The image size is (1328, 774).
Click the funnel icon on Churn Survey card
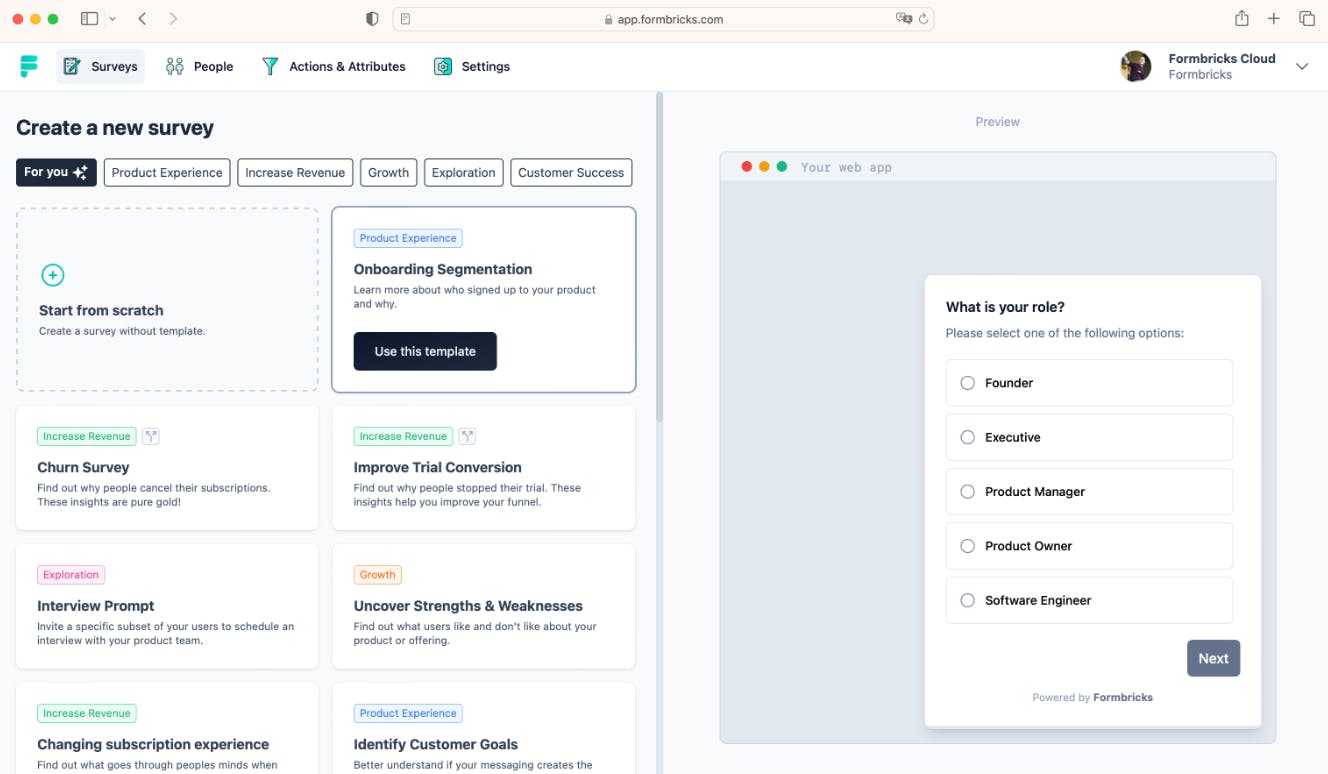[151, 436]
